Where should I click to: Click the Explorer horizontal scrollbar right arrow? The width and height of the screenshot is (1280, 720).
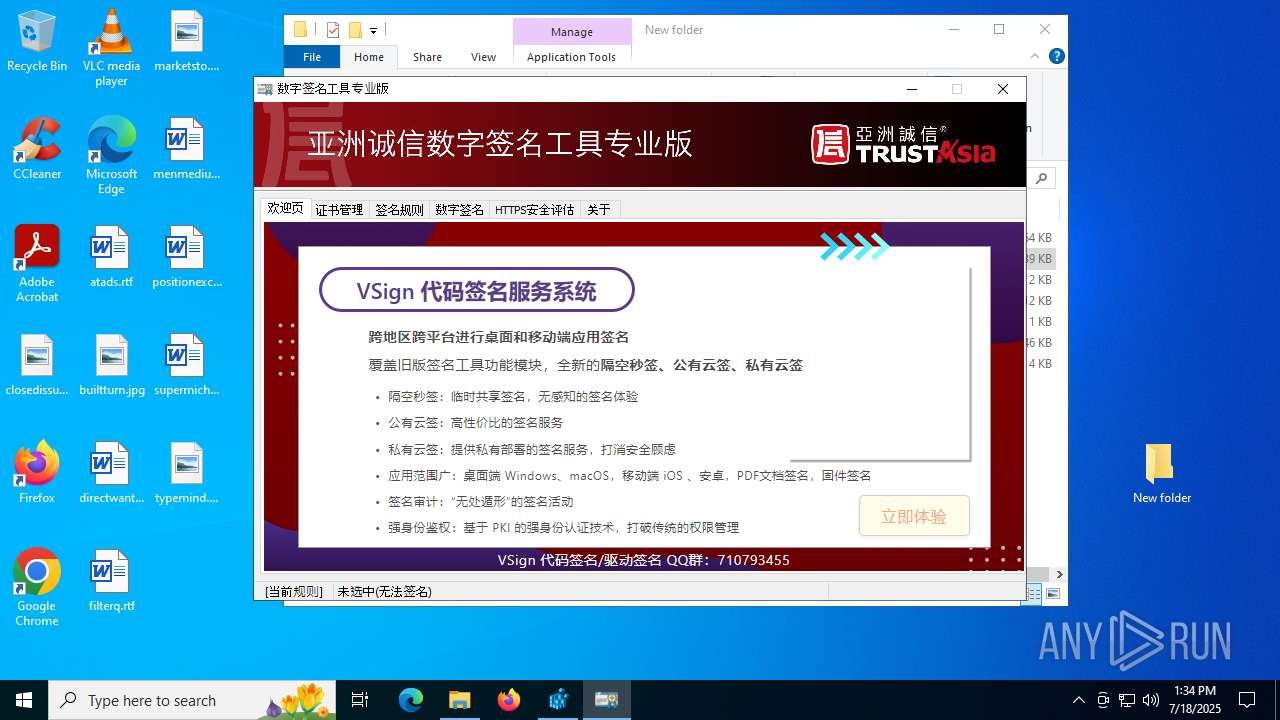click(x=1059, y=574)
